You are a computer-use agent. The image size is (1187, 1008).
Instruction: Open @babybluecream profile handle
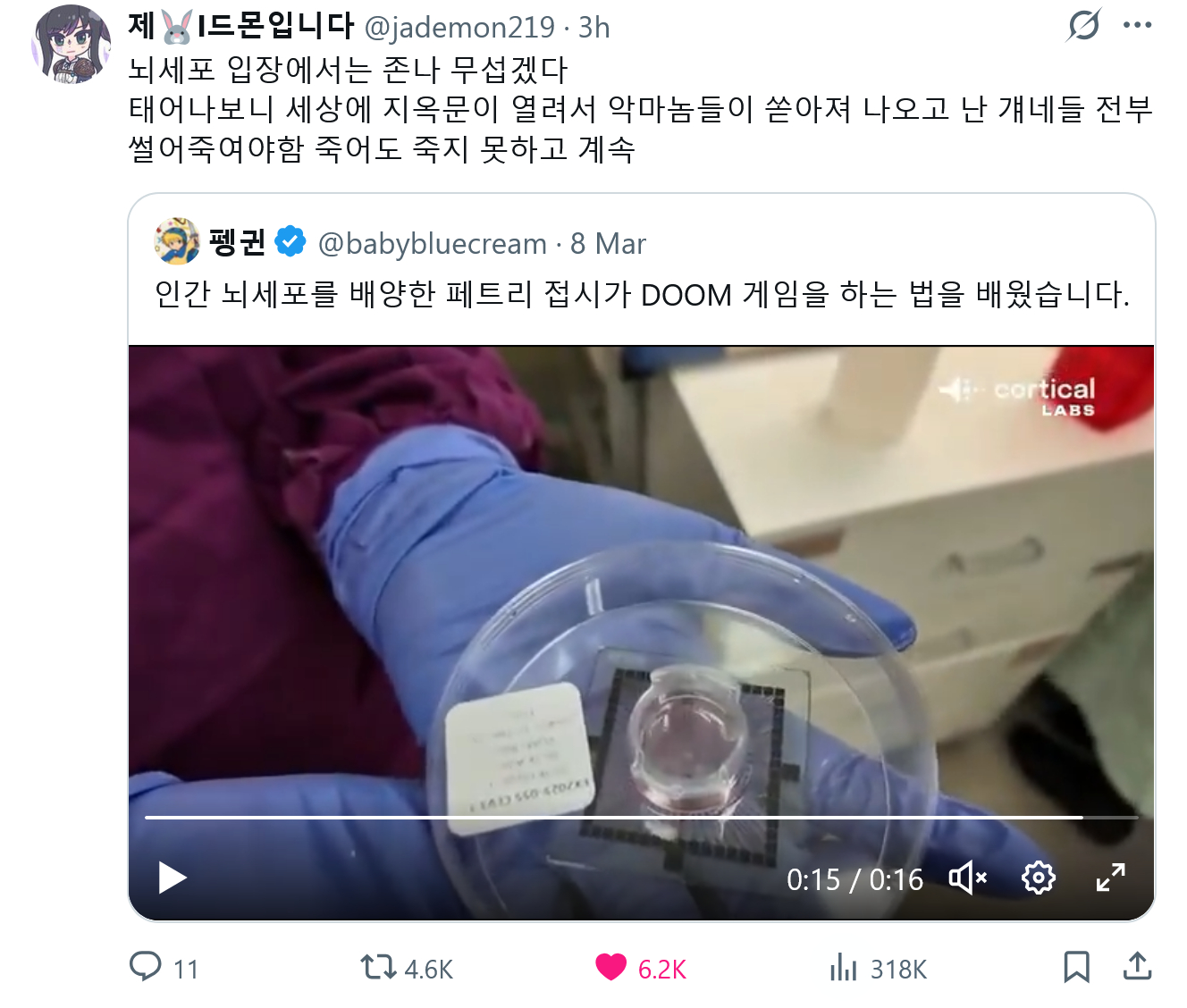[x=432, y=244]
